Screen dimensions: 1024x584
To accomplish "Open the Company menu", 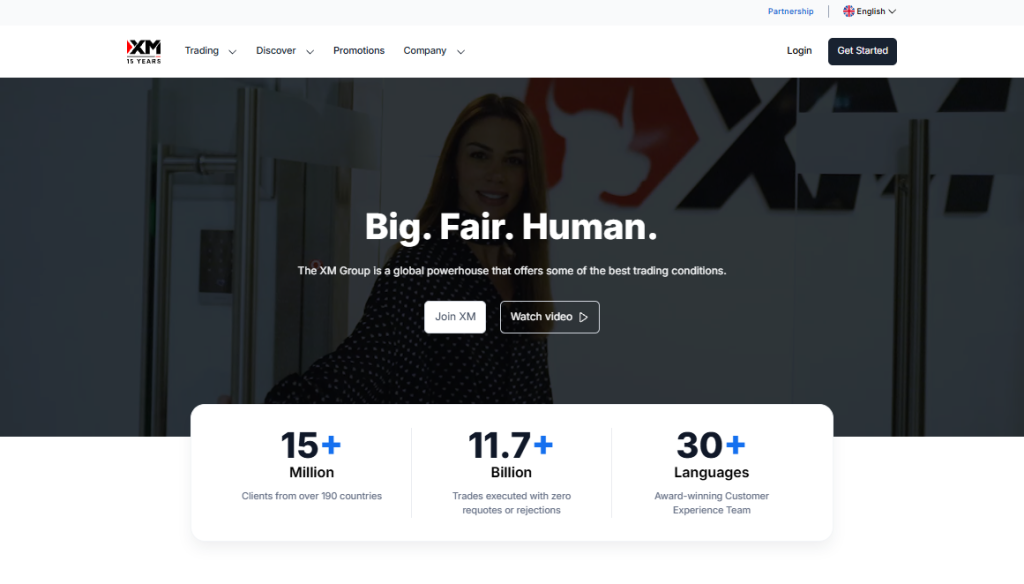I will (x=424, y=51).
